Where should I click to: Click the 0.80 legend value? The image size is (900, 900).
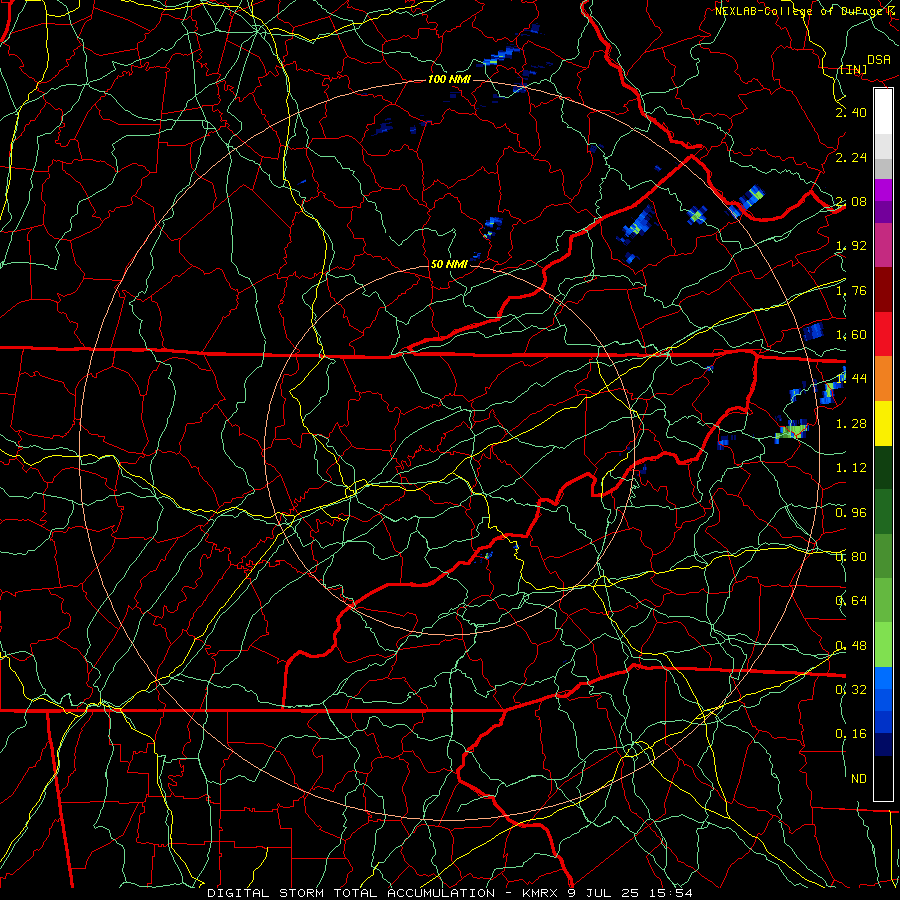(851, 557)
